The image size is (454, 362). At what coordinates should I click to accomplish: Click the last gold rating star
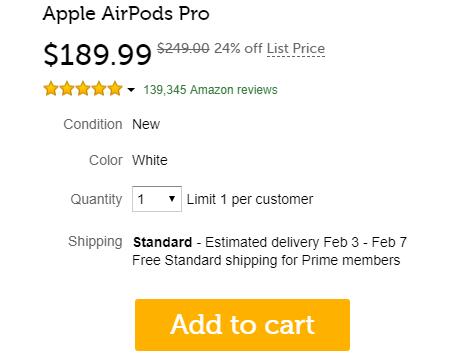115,89
